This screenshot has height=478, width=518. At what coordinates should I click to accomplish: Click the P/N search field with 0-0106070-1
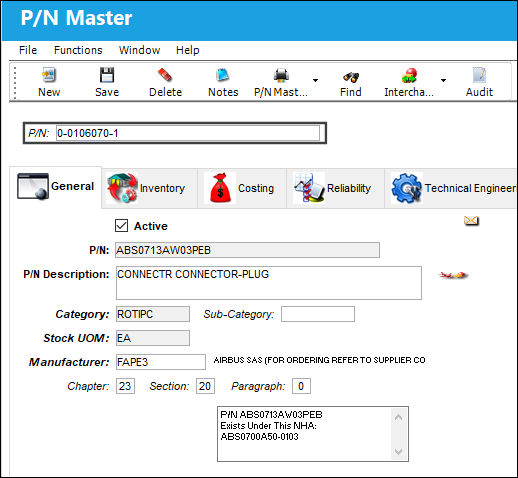tap(188, 133)
